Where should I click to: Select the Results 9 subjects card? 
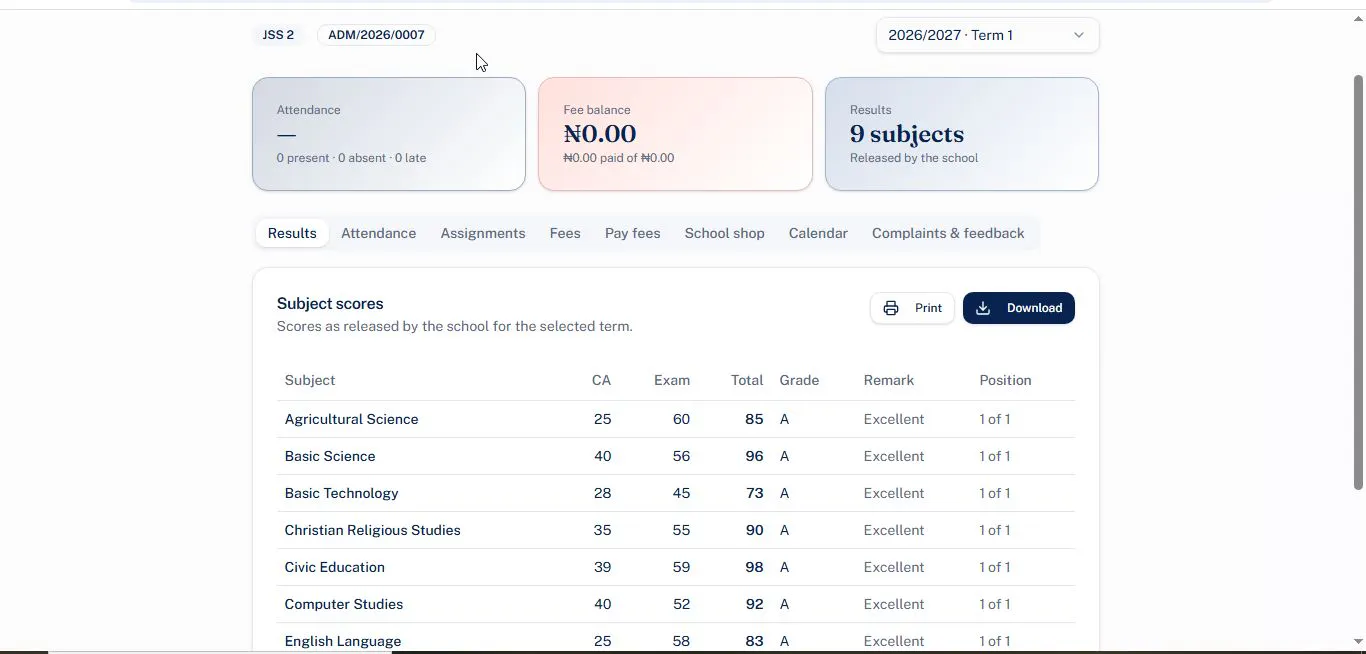[x=962, y=134]
